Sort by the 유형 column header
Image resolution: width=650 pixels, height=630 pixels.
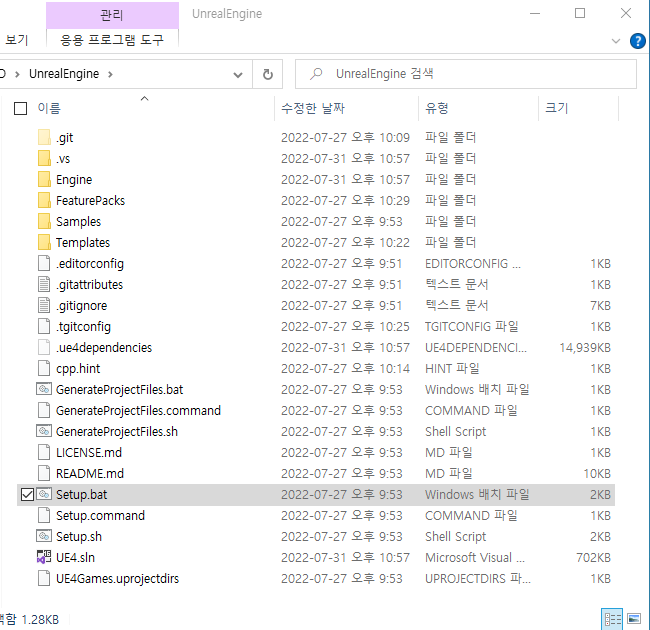tap(437, 108)
